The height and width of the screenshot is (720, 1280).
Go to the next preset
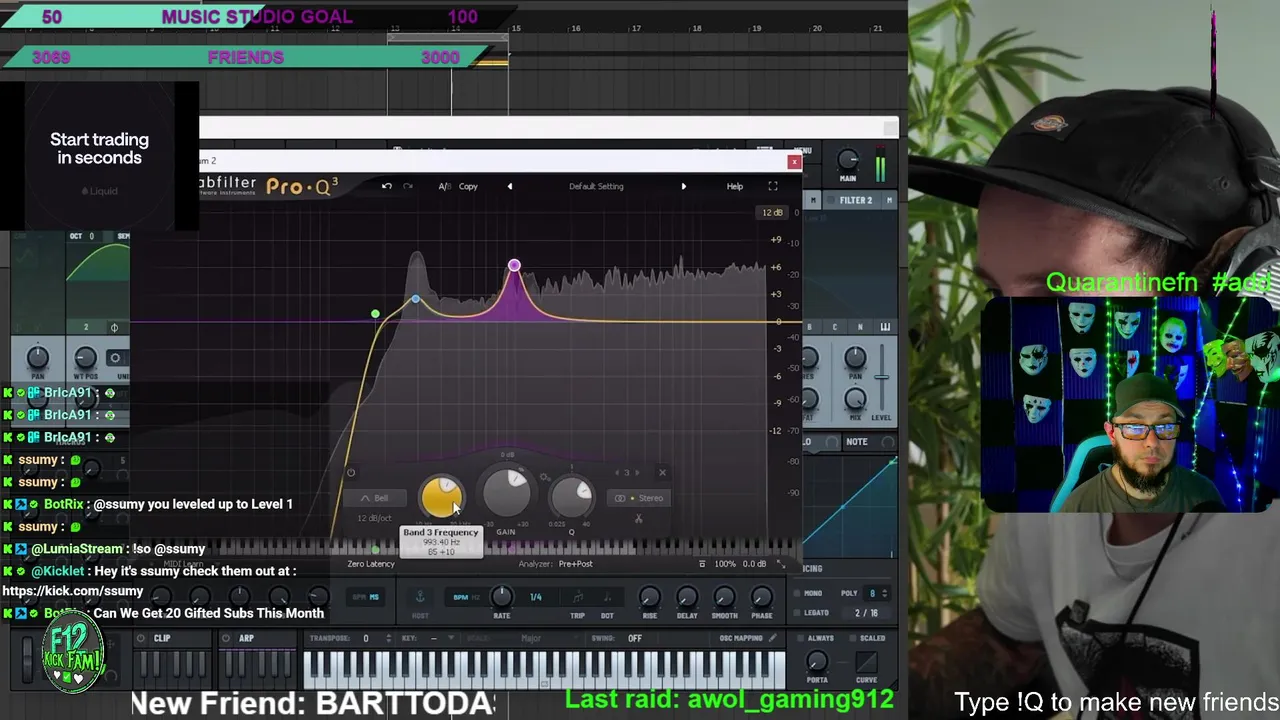click(x=683, y=186)
